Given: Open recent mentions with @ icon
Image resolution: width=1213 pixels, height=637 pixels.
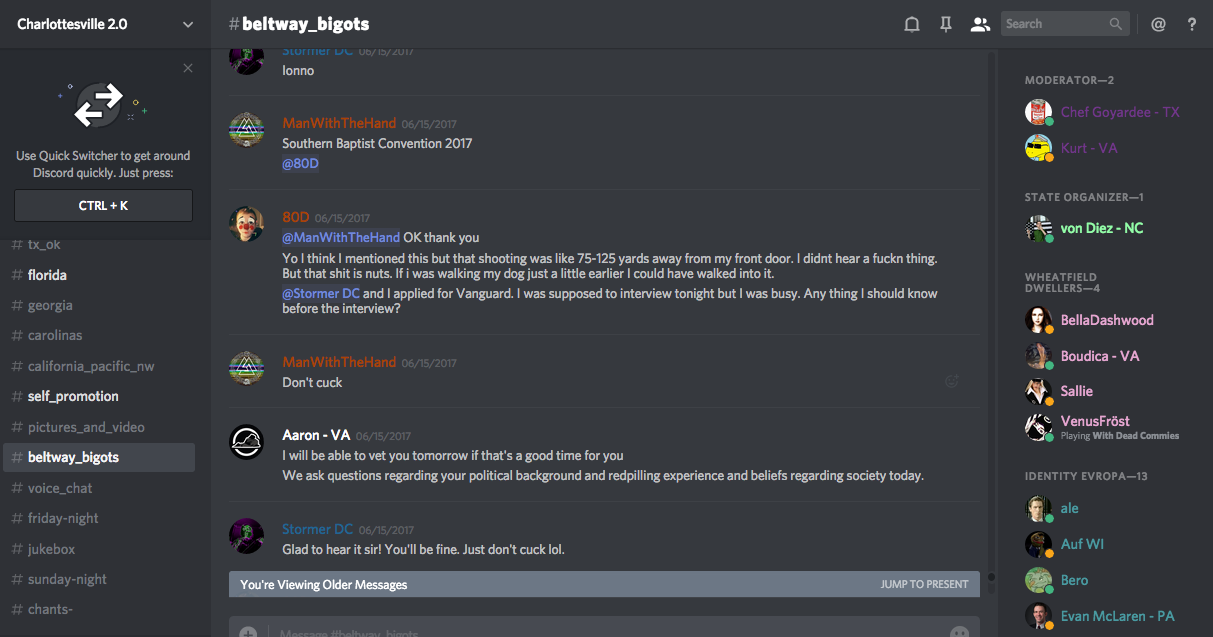Looking at the screenshot, I should (1158, 25).
